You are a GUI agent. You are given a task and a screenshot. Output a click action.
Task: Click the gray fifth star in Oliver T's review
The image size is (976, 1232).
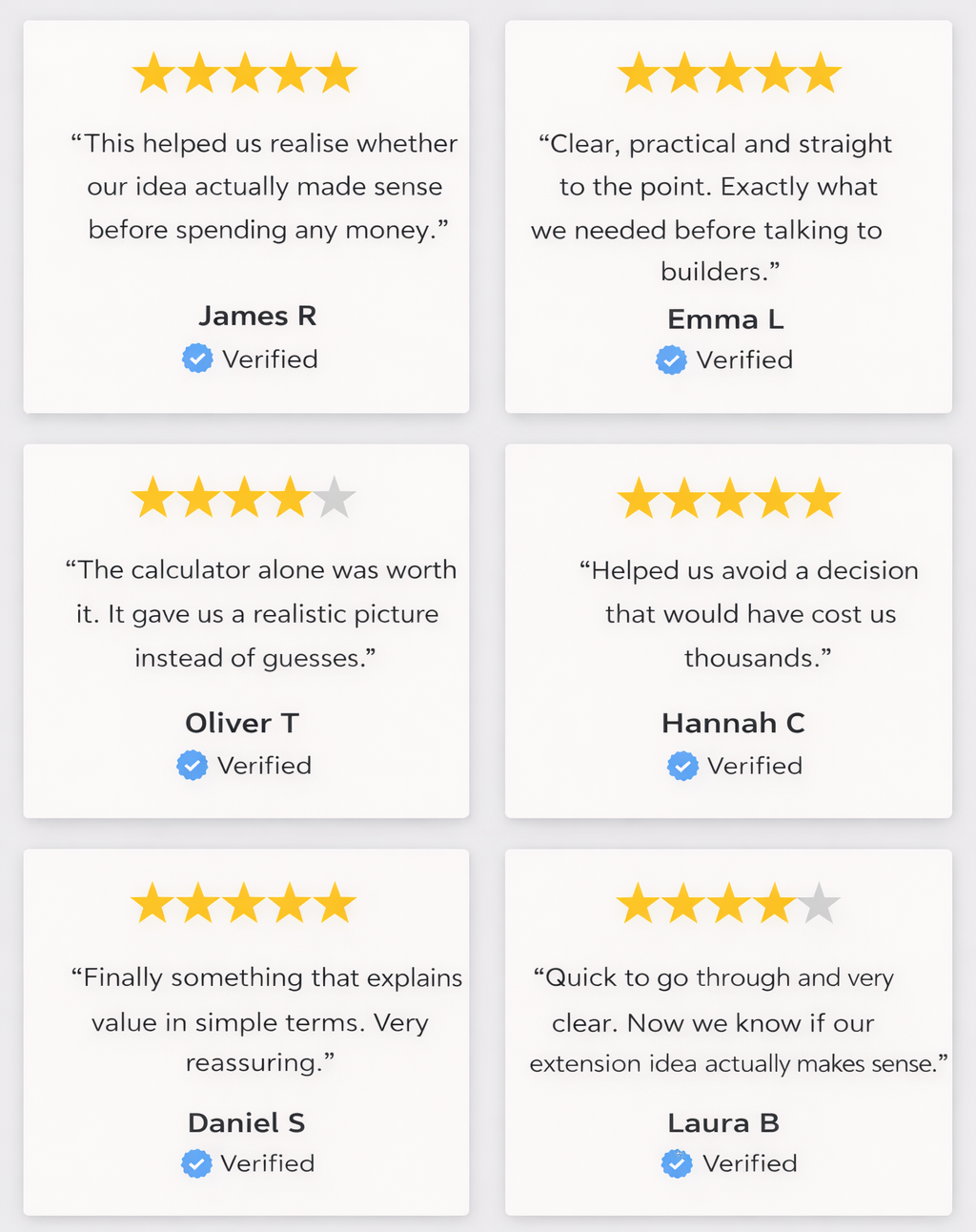tap(335, 499)
